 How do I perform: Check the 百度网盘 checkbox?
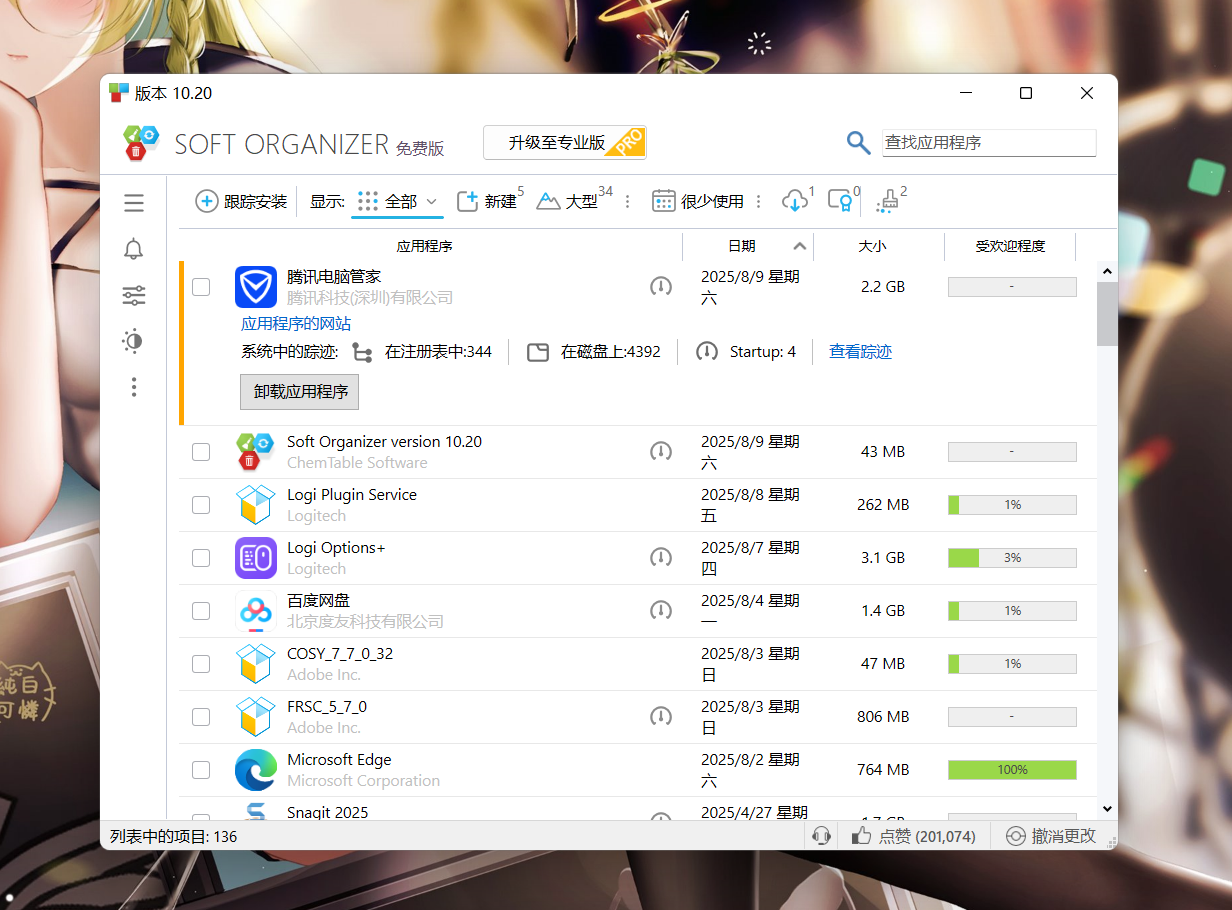point(201,611)
